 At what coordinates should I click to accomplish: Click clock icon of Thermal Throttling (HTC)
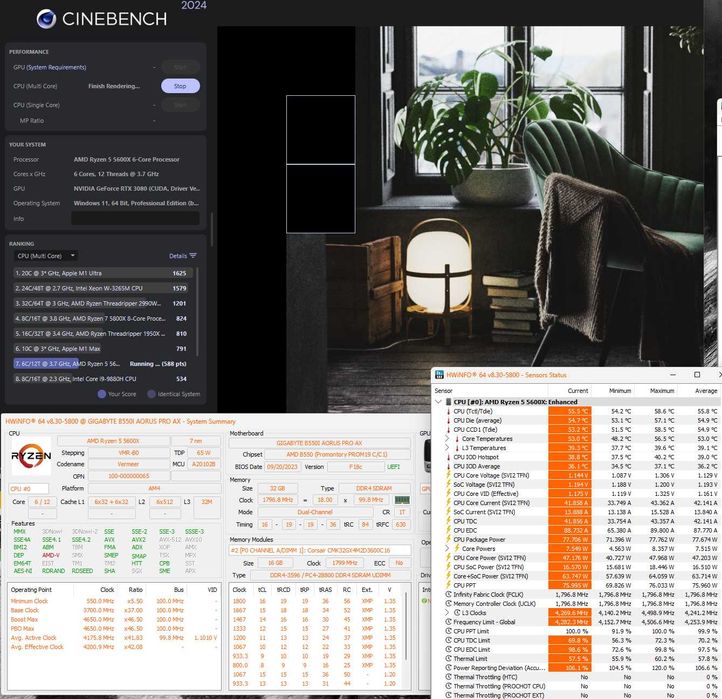click(x=448, y=677)
